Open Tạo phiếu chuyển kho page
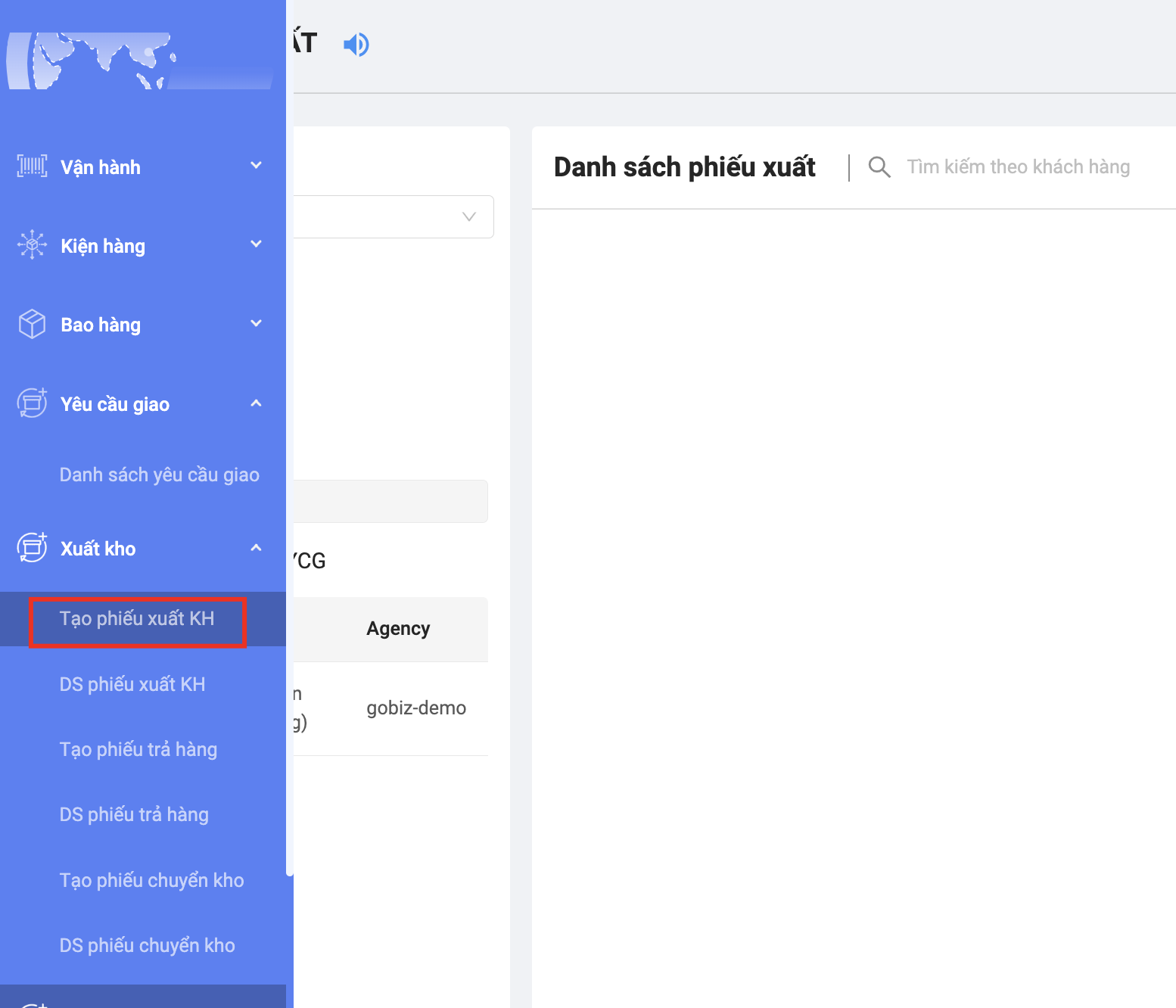 tap(151, 880)
